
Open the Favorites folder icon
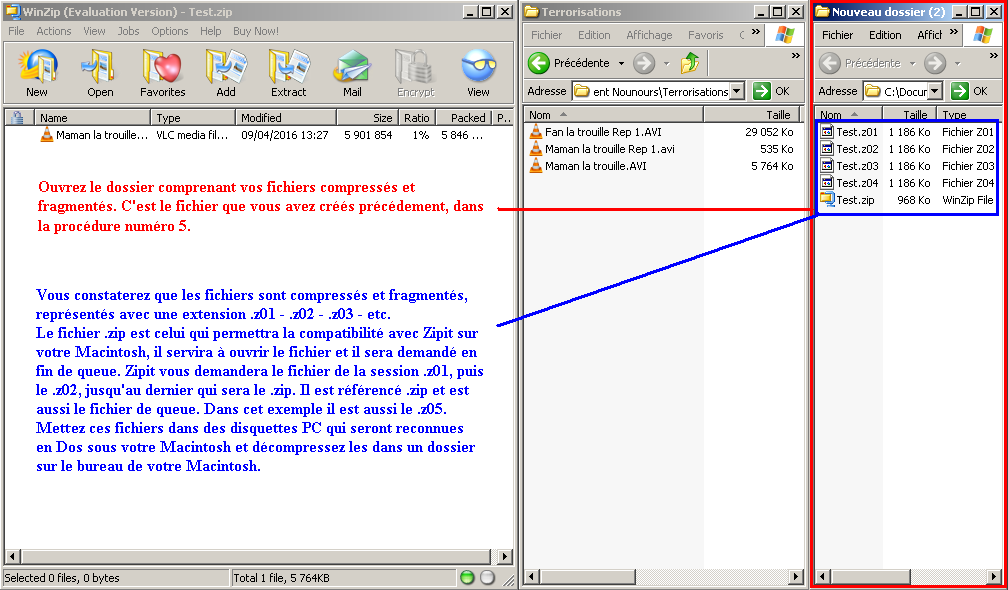coord(162,73)
